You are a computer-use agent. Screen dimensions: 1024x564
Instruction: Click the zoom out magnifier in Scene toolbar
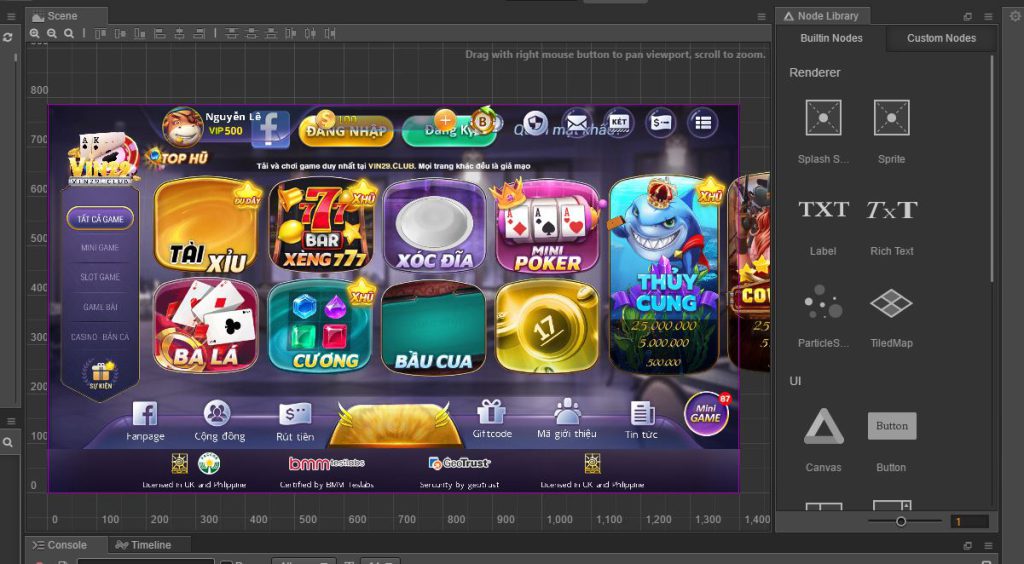pyautogui.click(x=52, y=33)
